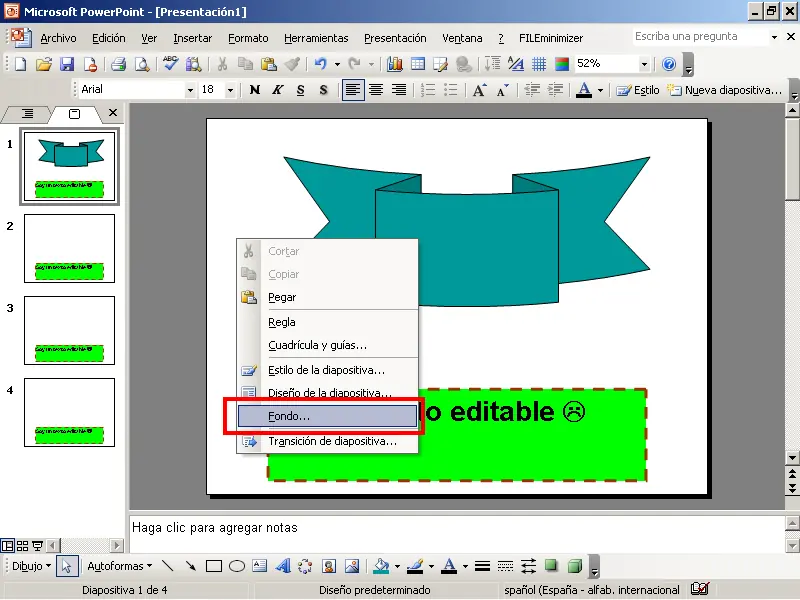Toggle the show grid button
Screen dimensions: 800x600
pos(539,64)
